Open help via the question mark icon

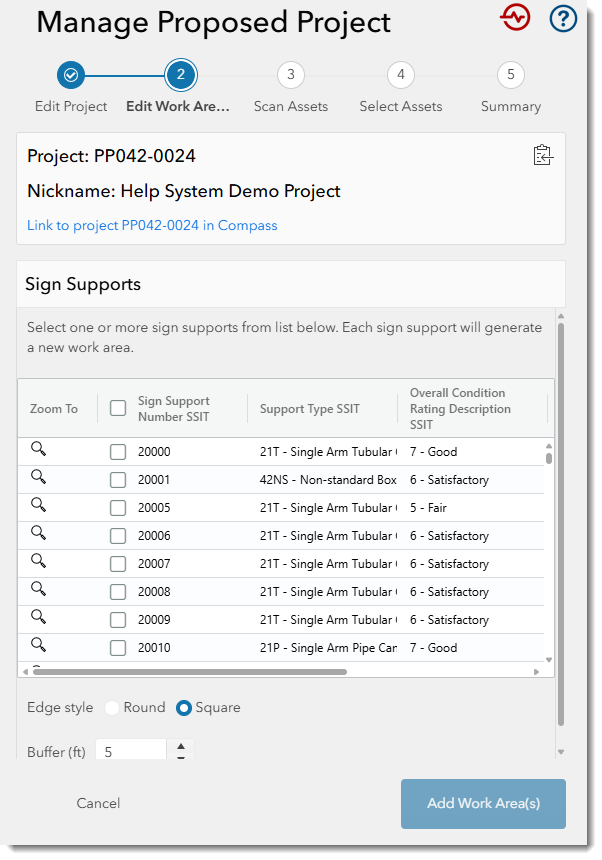(x=563, y=19)
